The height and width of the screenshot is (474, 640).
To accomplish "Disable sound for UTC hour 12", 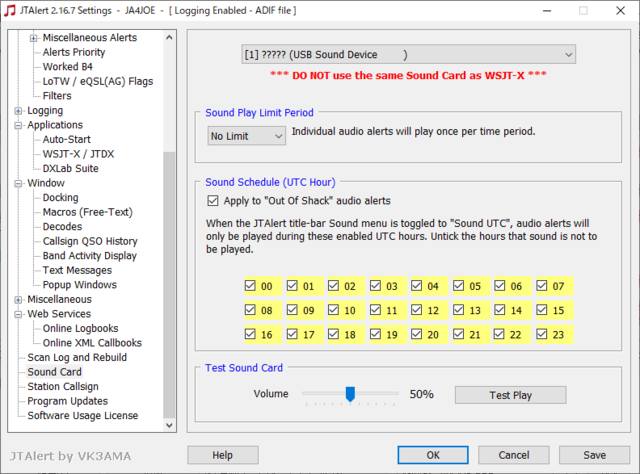I will (x=416, y=310).
